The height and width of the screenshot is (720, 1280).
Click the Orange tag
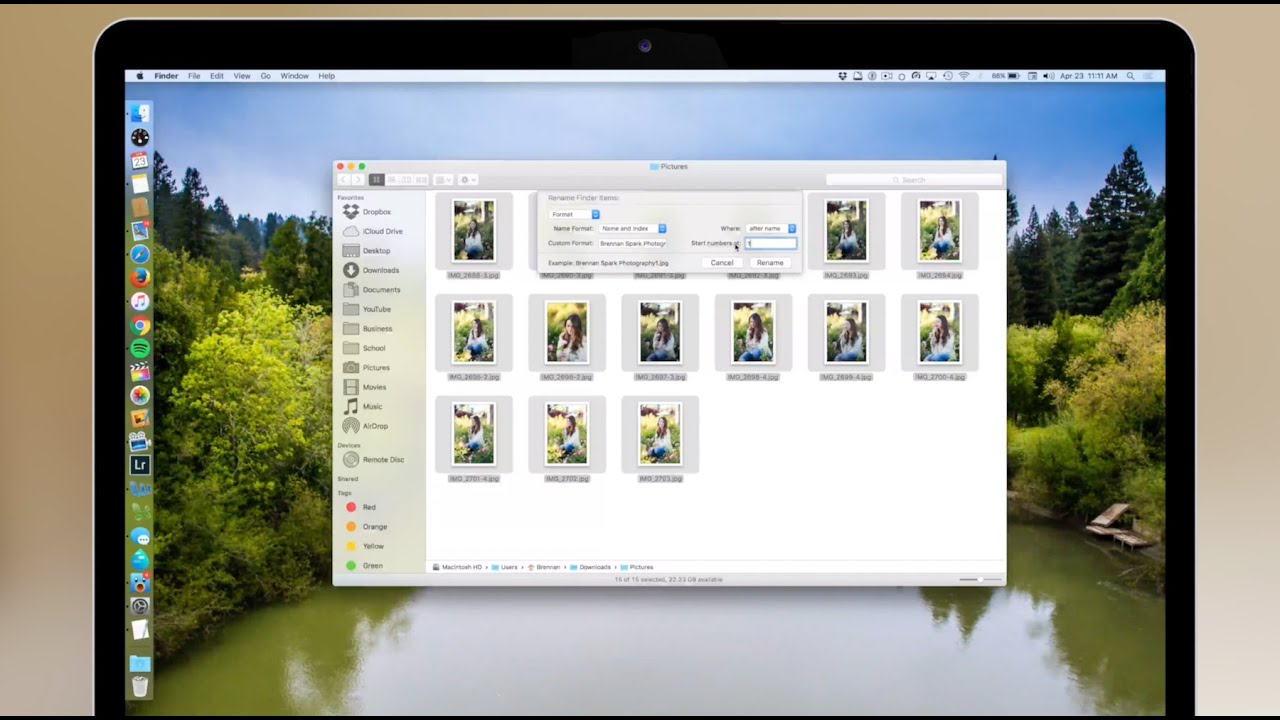coord(367,527)
